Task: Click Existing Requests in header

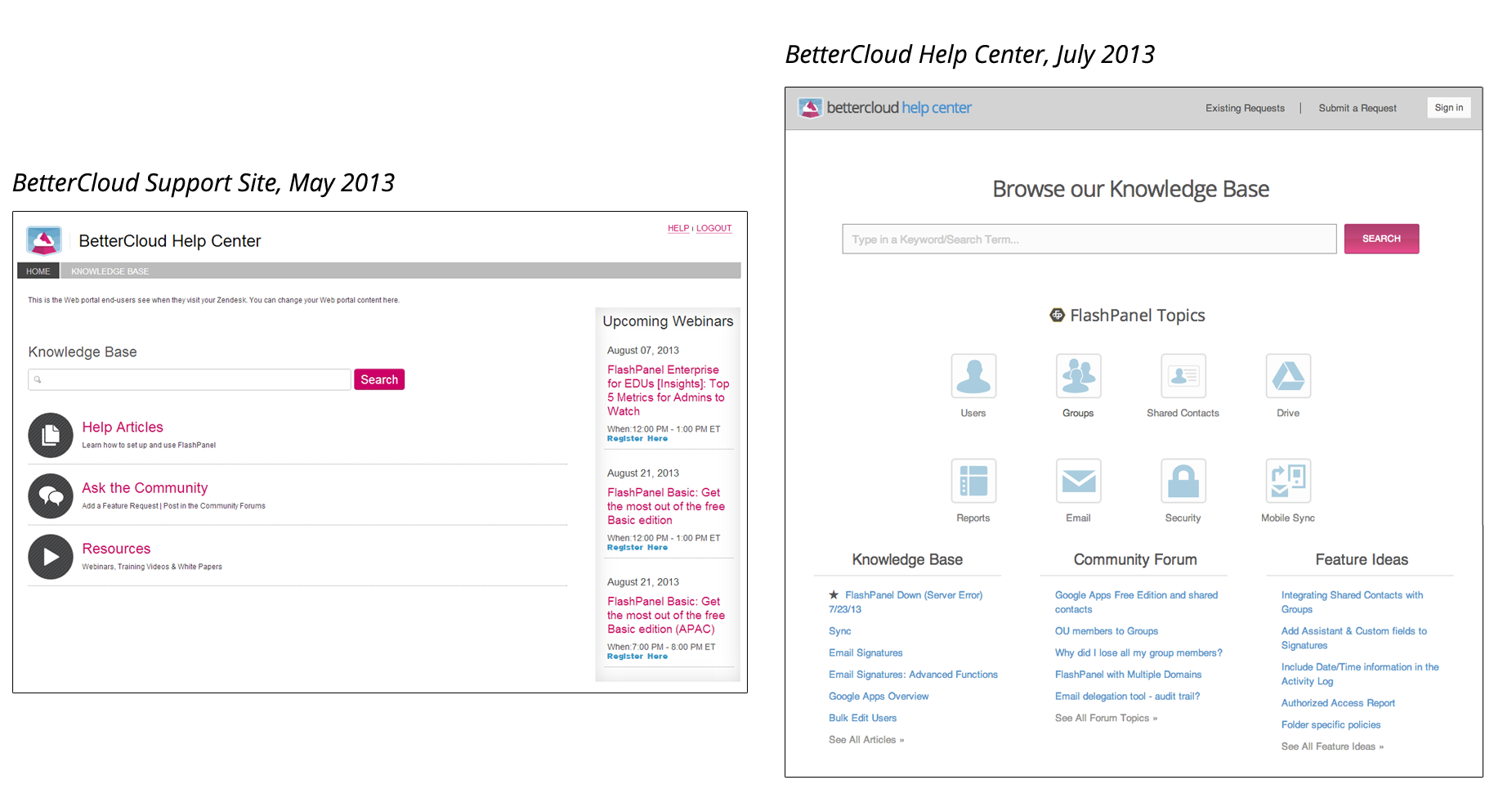Action: coord(1245,108)
